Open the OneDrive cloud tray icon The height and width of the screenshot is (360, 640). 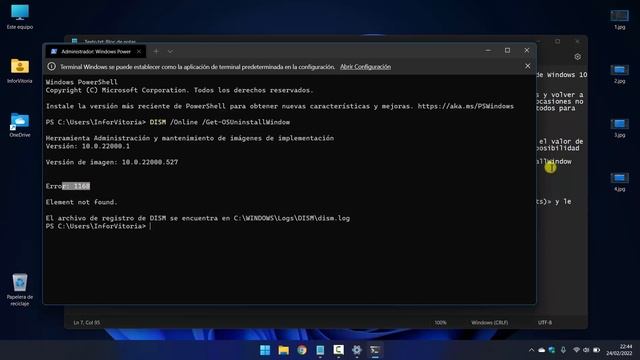[542, 350]
